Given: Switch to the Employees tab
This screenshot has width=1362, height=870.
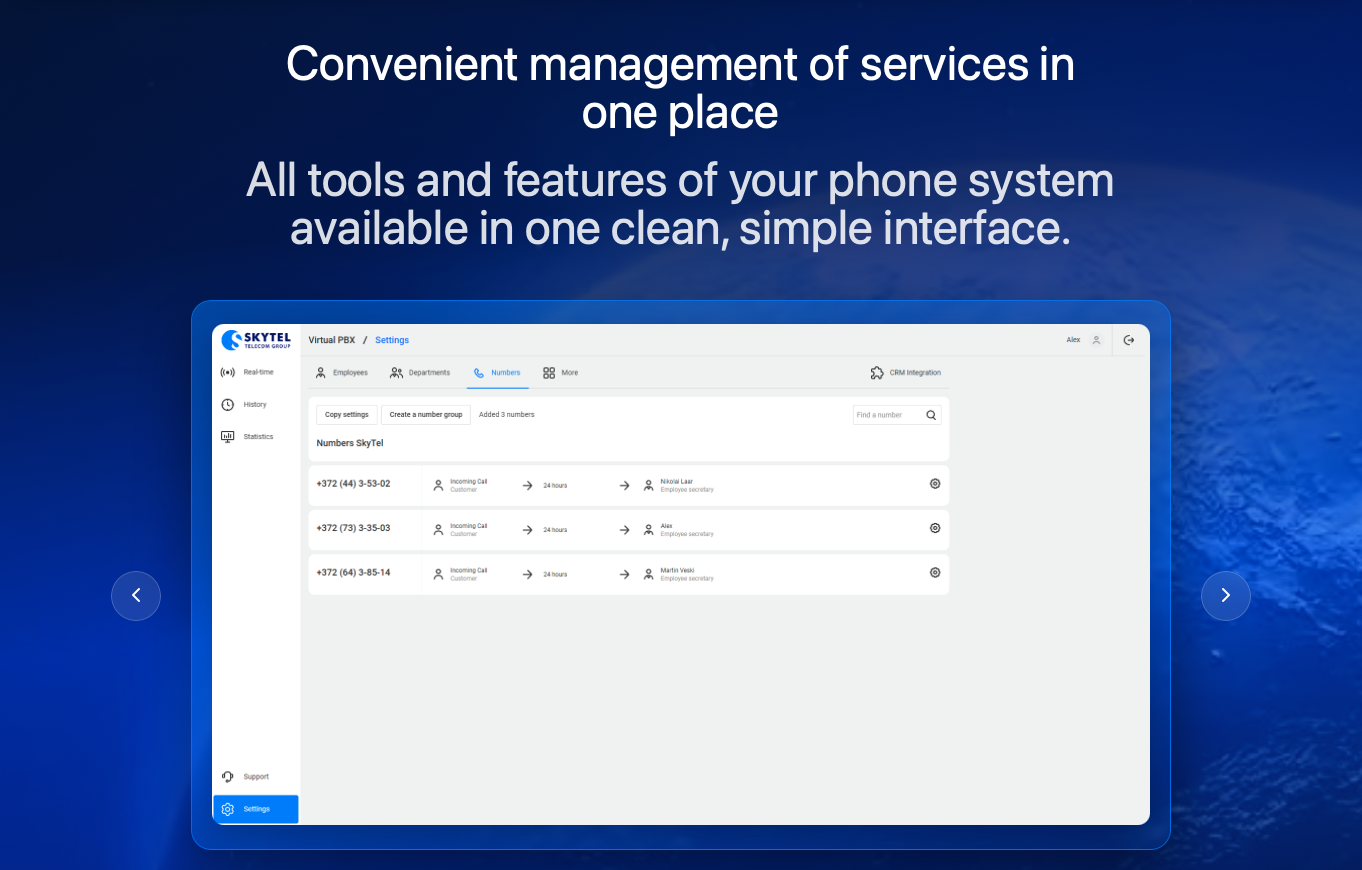Looking at the screenshot, I should click(343, 372).
